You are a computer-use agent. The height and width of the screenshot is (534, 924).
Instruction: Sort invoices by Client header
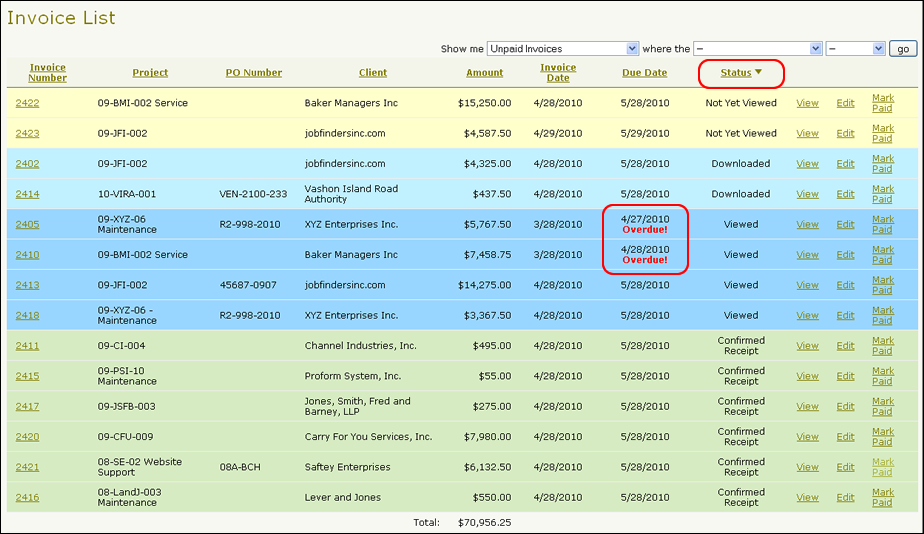(373, 73)
